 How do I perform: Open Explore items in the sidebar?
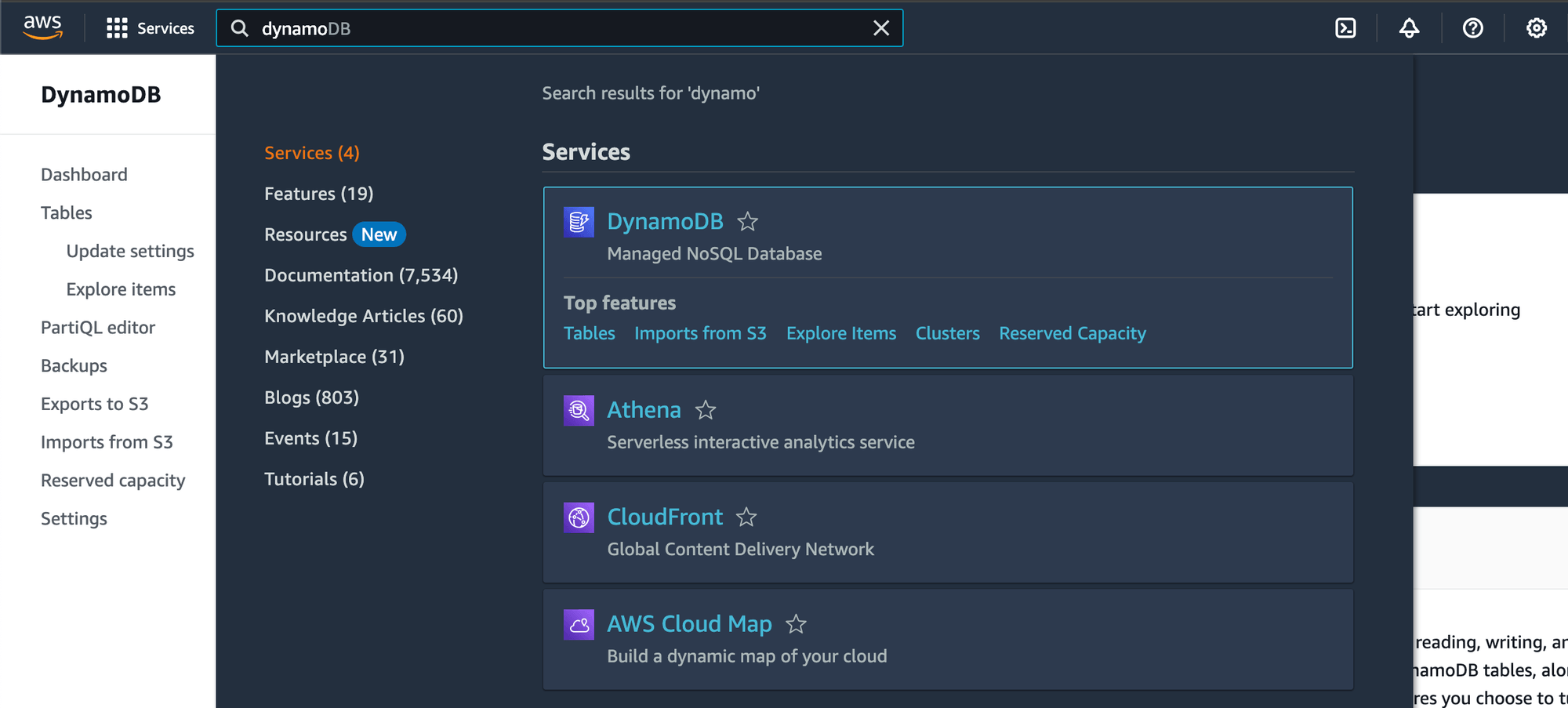tap(121, 289)
